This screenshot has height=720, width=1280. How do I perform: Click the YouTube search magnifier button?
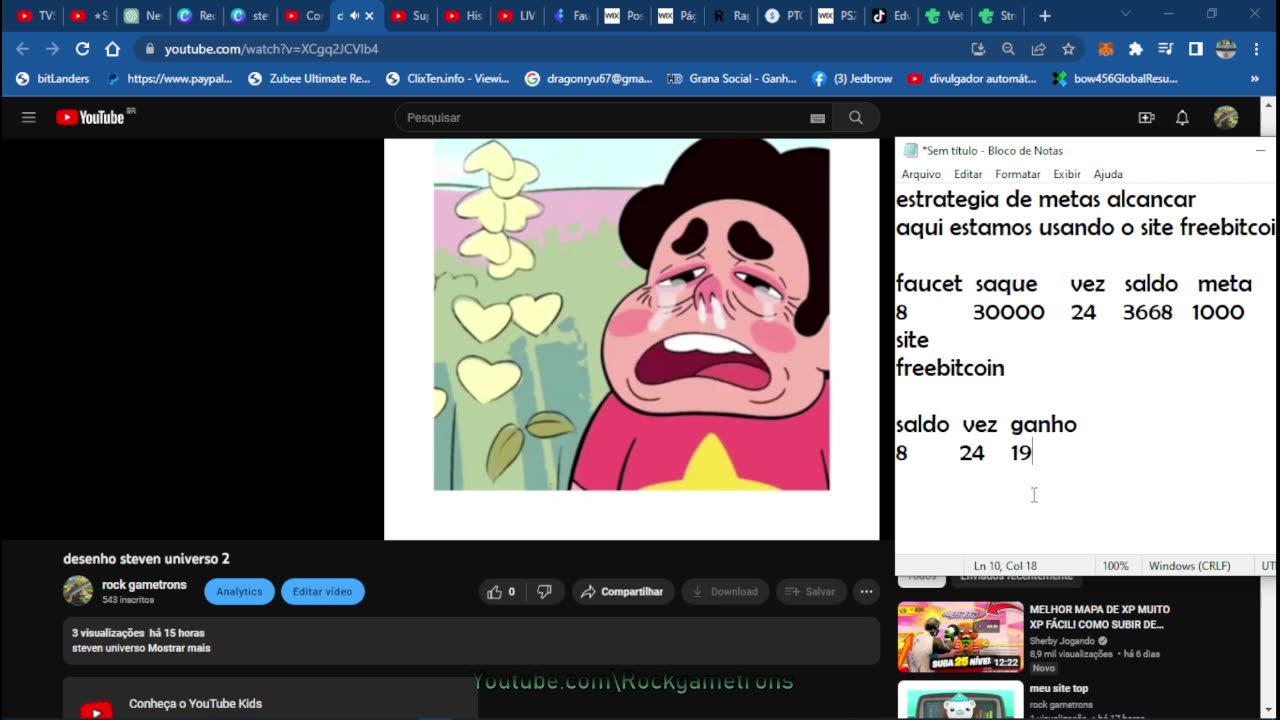pyautogui.click(x=856, y=117)
